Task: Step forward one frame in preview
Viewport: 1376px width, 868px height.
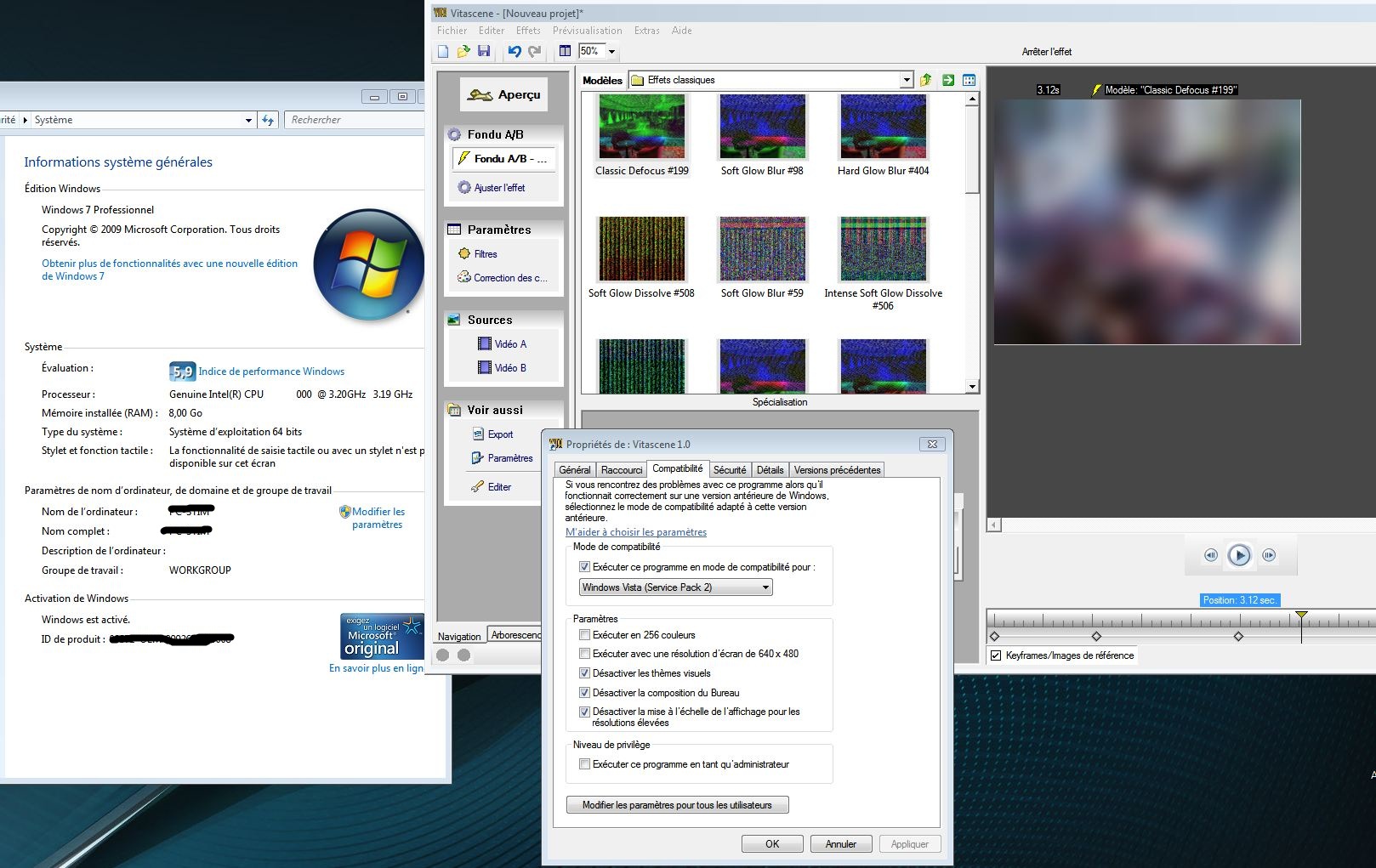Action: pyautogui.click(x=1269, y=555)
